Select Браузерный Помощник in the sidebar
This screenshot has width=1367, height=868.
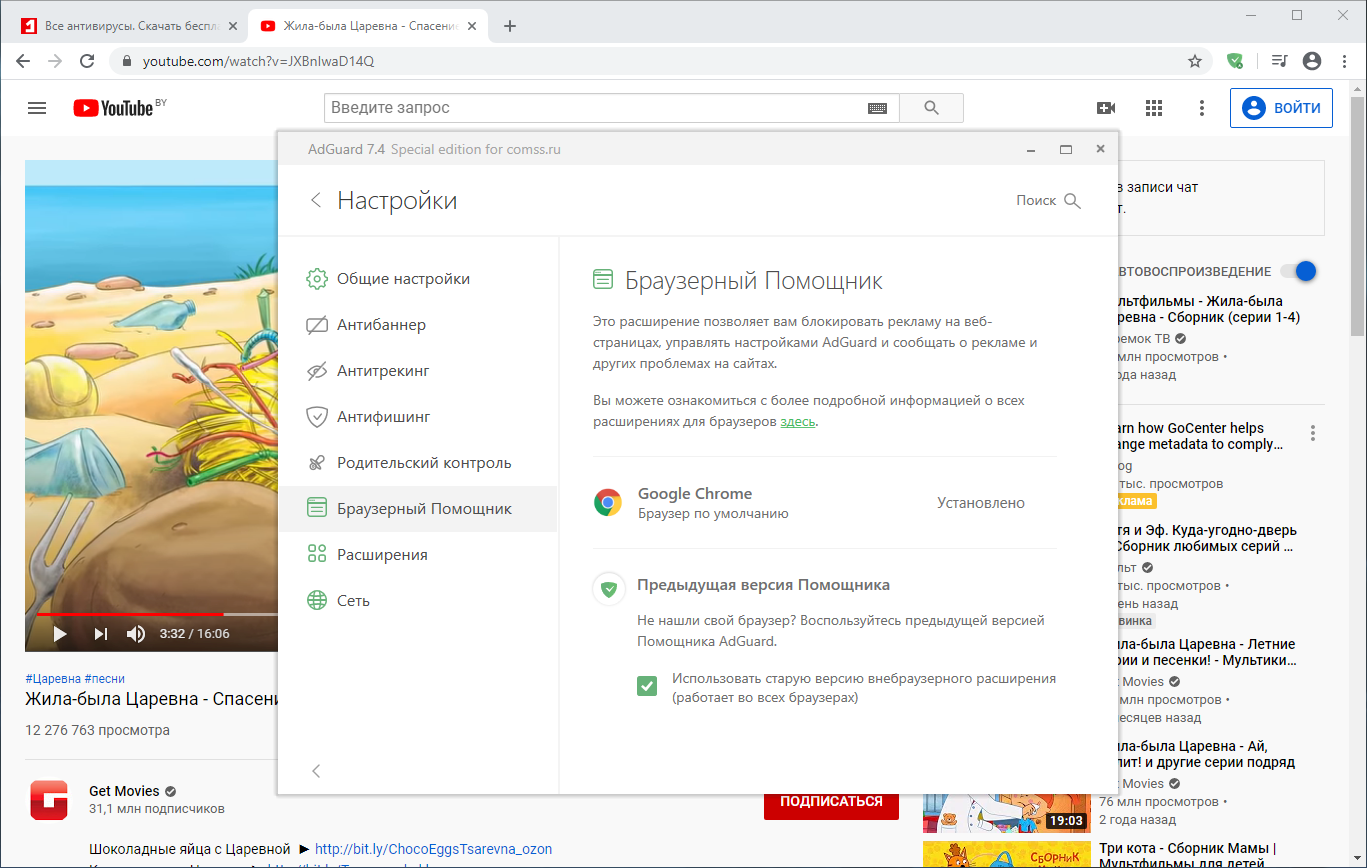pos(417,509)
